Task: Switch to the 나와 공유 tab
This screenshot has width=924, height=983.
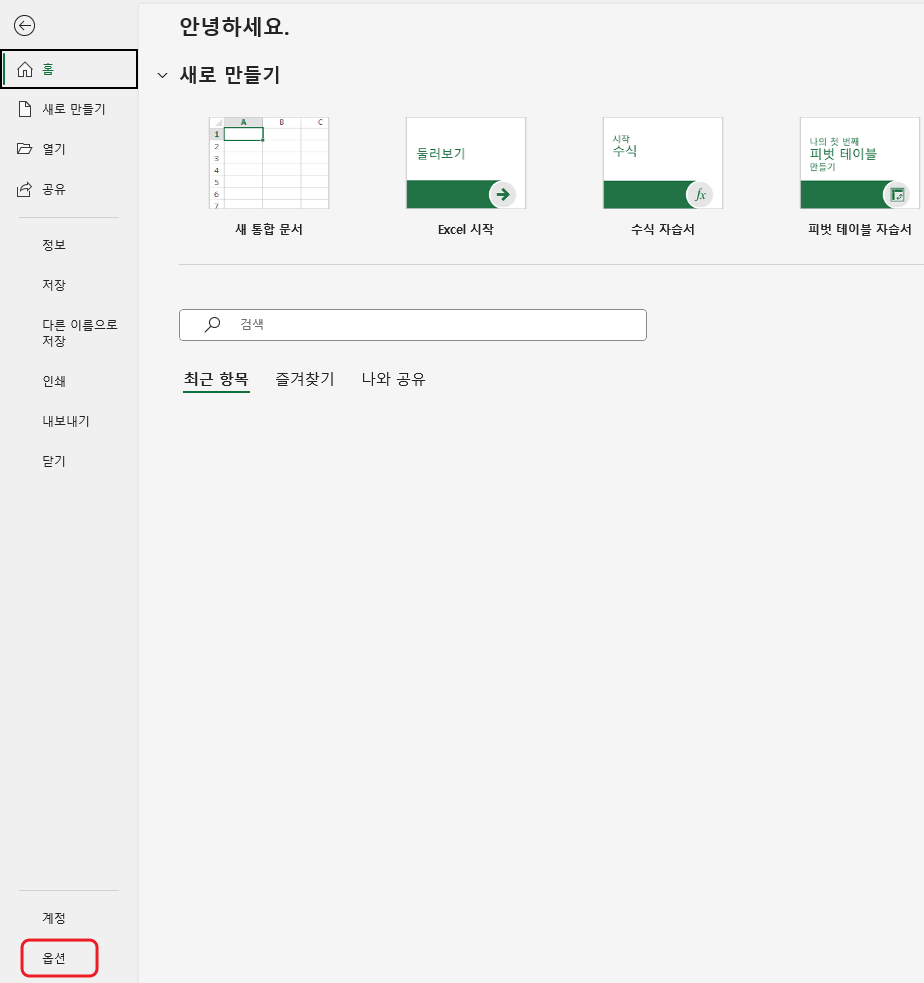Action: (392, 378)
